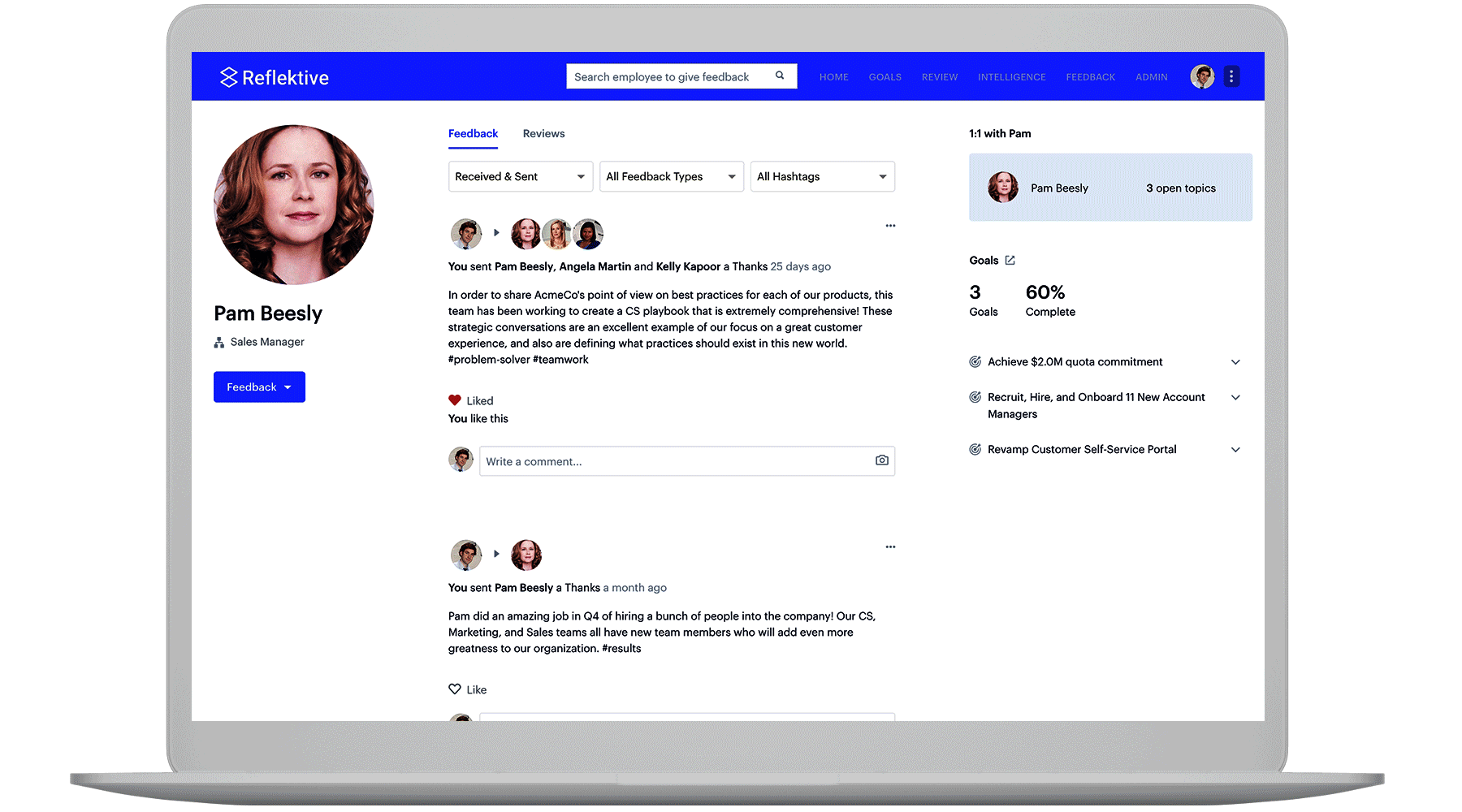This screenshot has height=812, width=1462.
Task: Click the search magnifier icon
Action: pos(779,76)
